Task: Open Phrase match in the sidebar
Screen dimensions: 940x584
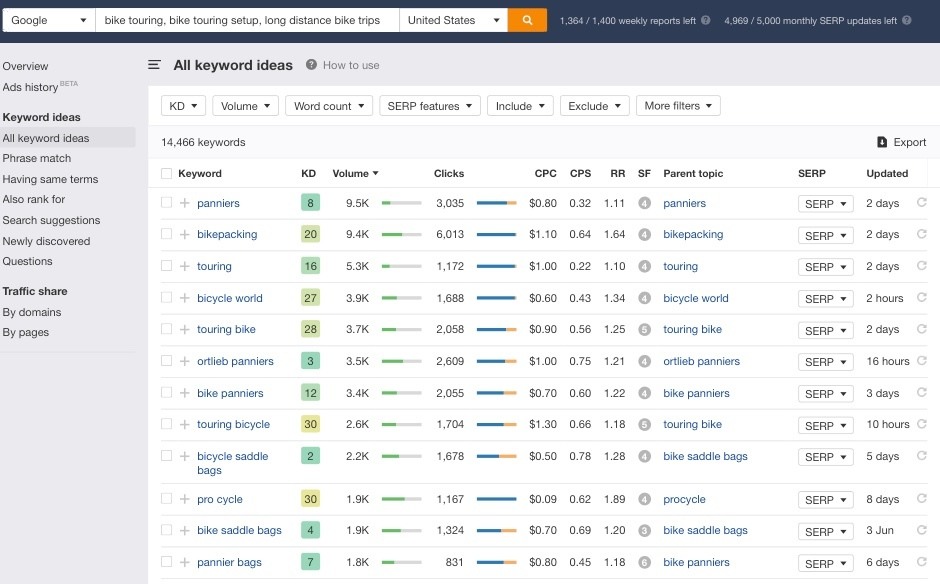Action: [x=37, y=158]
